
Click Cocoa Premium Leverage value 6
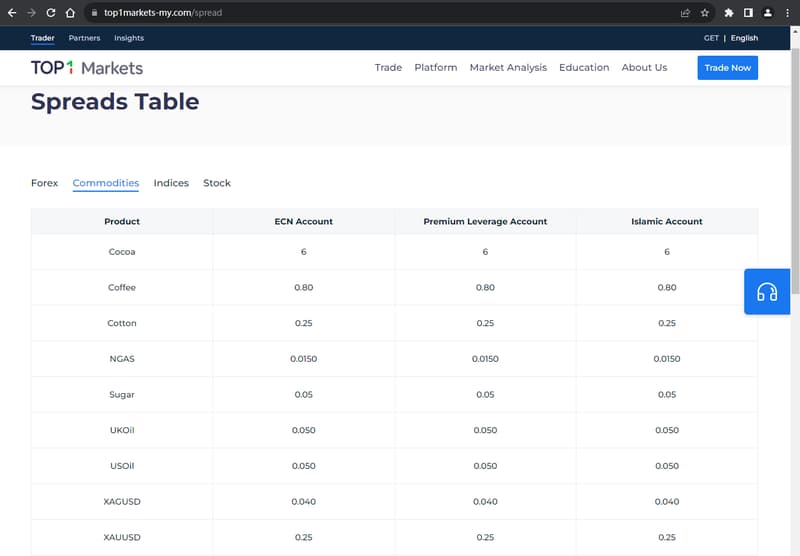(485, 251)
